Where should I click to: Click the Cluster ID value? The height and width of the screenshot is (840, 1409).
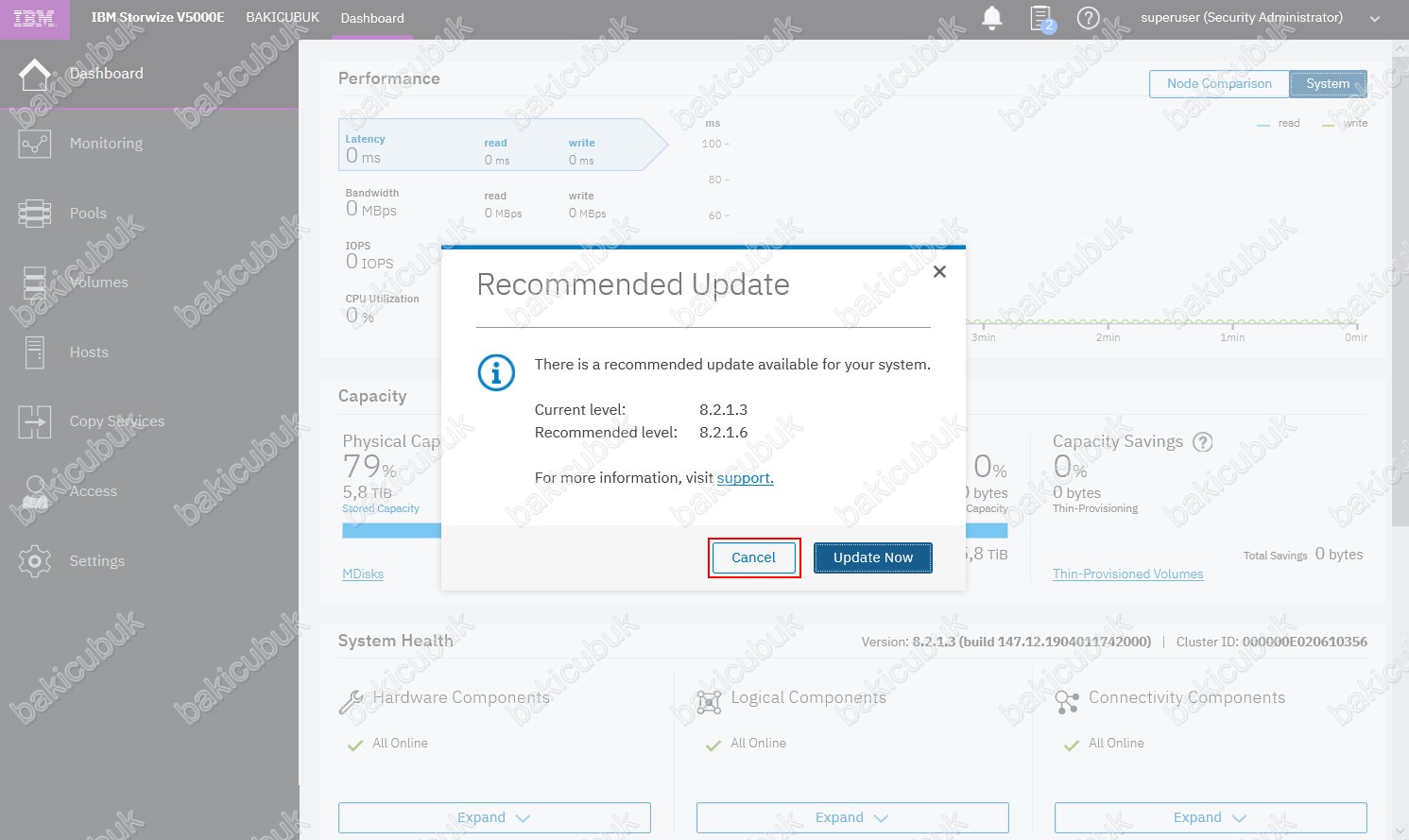point(1304,642)
